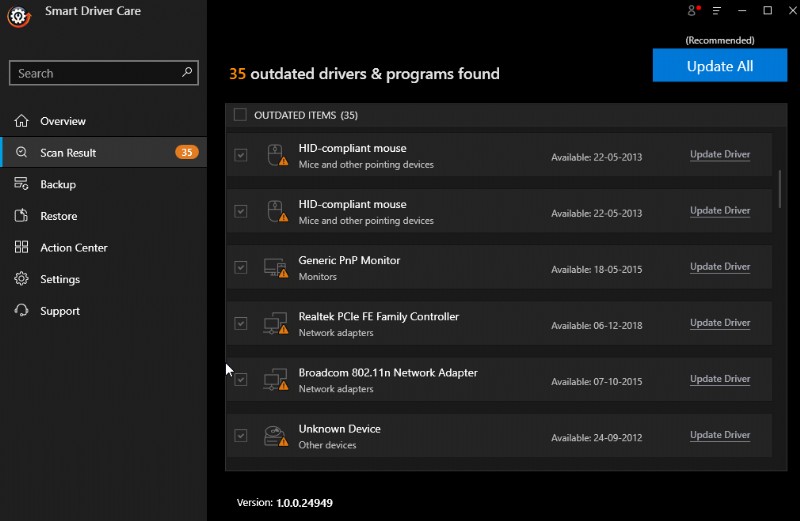Uncheck the Generic PnP Monitor checkbox
The width and height of the screenshot is (800, 521).
click(x=240, y=267)
